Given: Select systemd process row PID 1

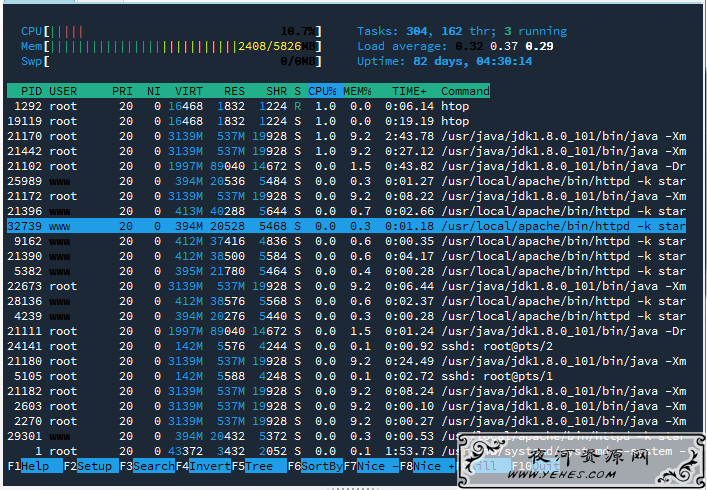Looking at the screenshot, I should click(x=346, y=451).
